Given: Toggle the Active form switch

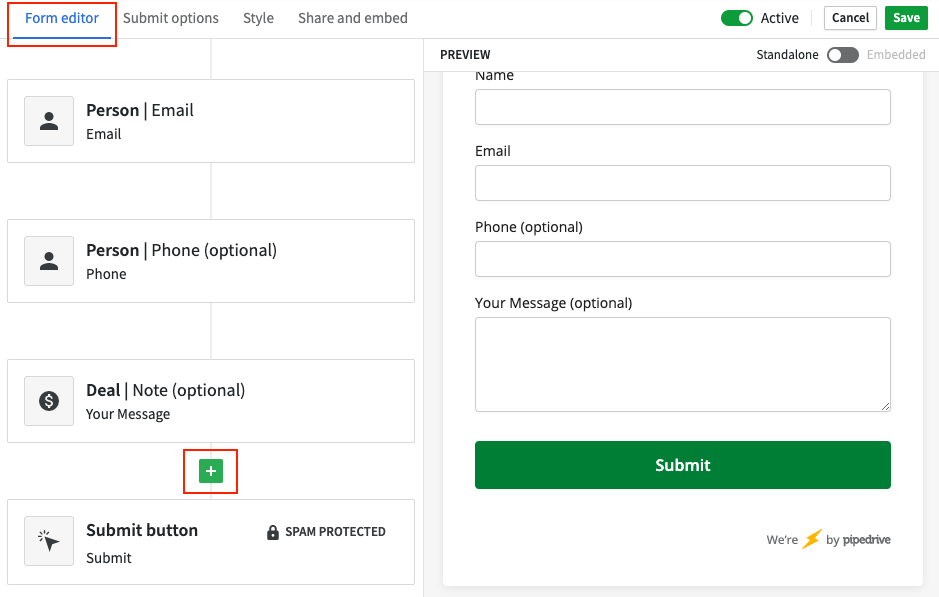Looking at the screenshot, I should point(737,18).
